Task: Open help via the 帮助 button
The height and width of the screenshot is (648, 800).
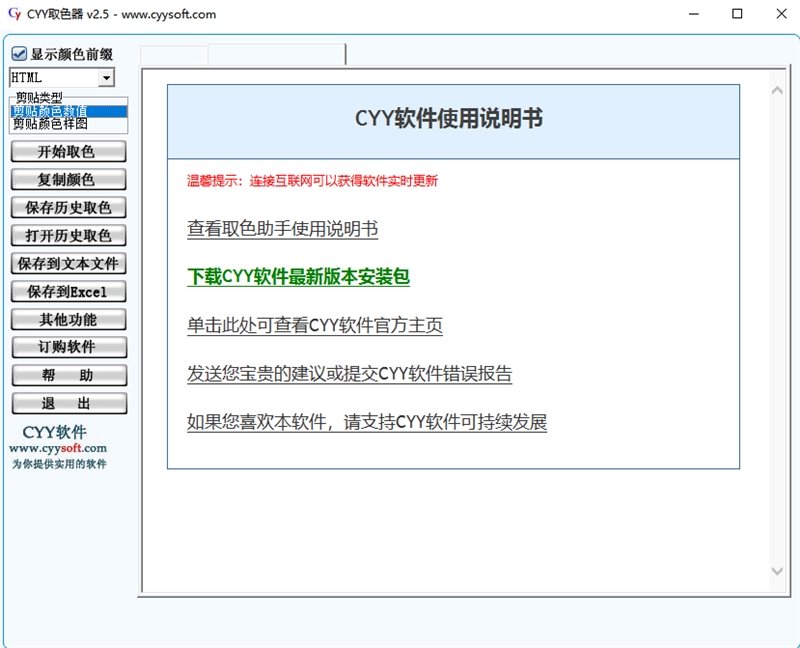Action: point(68,376)
